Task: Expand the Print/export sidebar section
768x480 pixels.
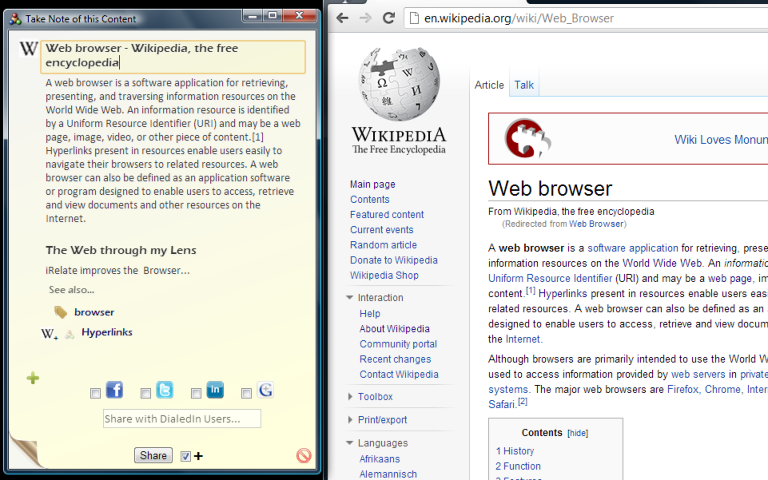Action: tap(350, 420)
